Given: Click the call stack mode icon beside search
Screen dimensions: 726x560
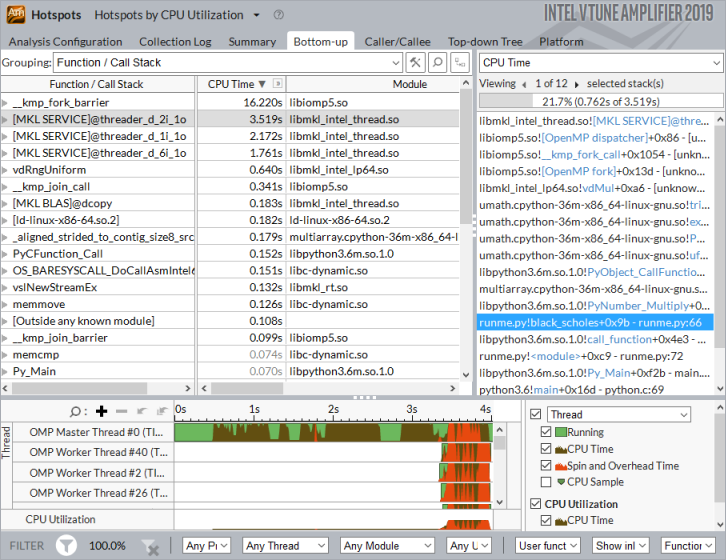Looking at the screenshot, I should point(460,62).
